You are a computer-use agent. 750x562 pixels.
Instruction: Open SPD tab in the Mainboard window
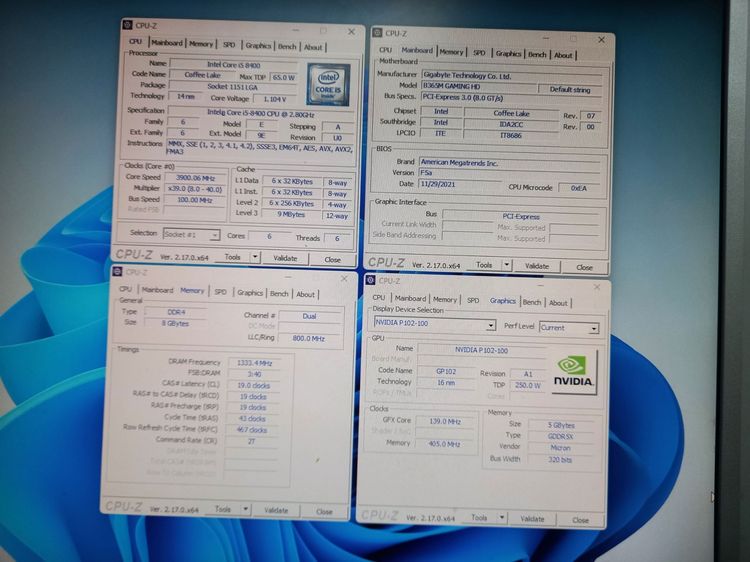coord(479,53)
